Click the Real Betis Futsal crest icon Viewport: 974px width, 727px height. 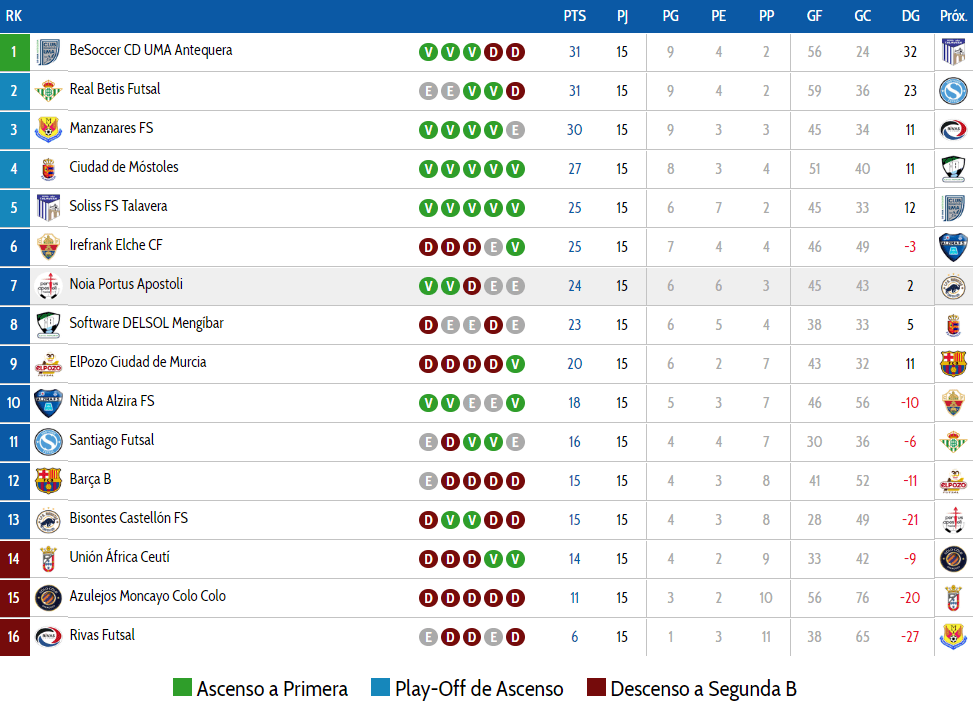(x=48, y=90)
